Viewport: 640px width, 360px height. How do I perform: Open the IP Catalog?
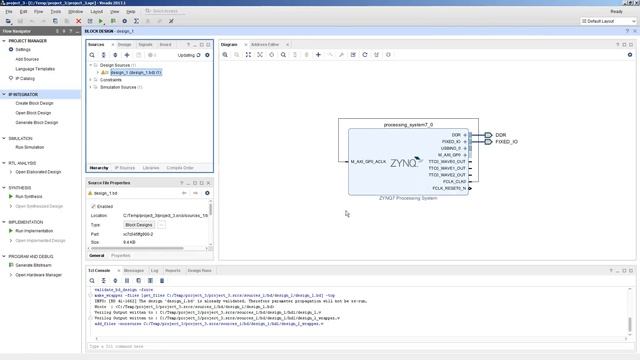tap(25, 78)
